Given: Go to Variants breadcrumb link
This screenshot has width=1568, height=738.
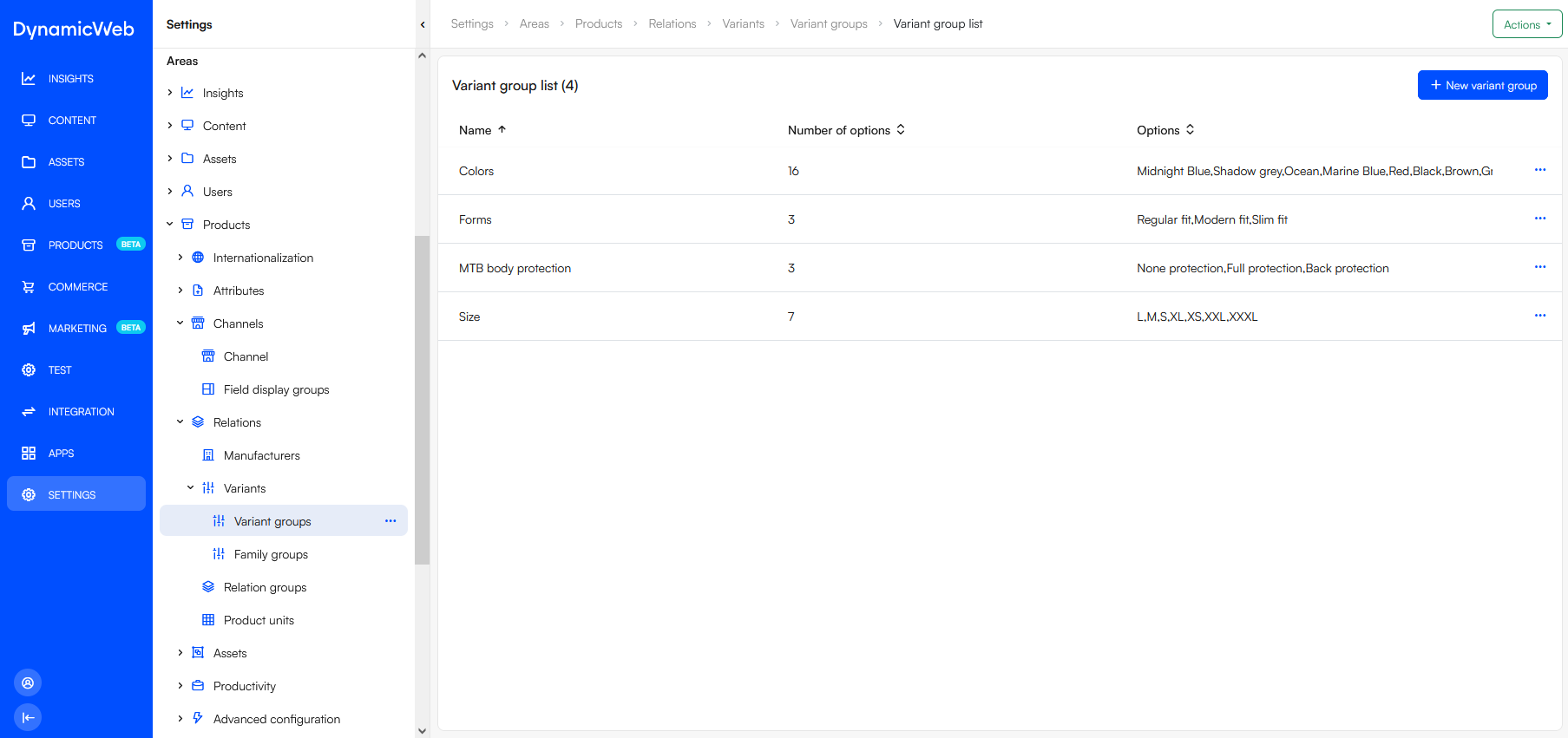Looking at the screenshot, I should [x=744, y=23].
